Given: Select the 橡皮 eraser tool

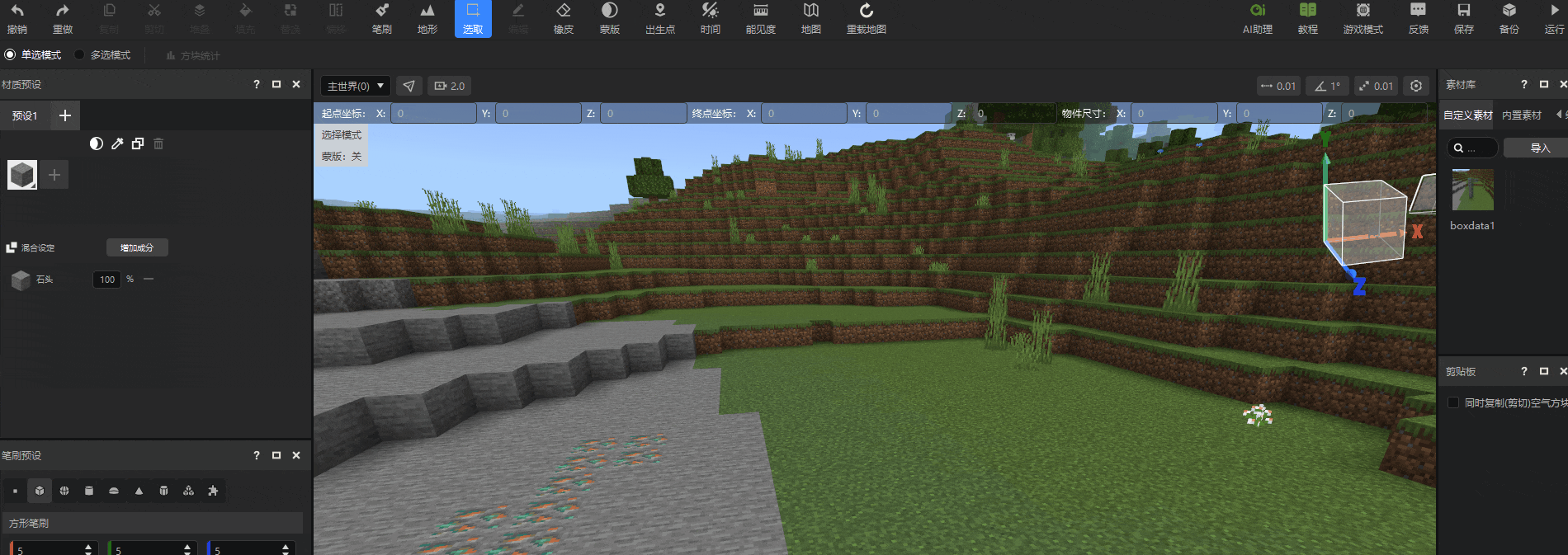Looking at the screenshot, I should tap(564, 18).
